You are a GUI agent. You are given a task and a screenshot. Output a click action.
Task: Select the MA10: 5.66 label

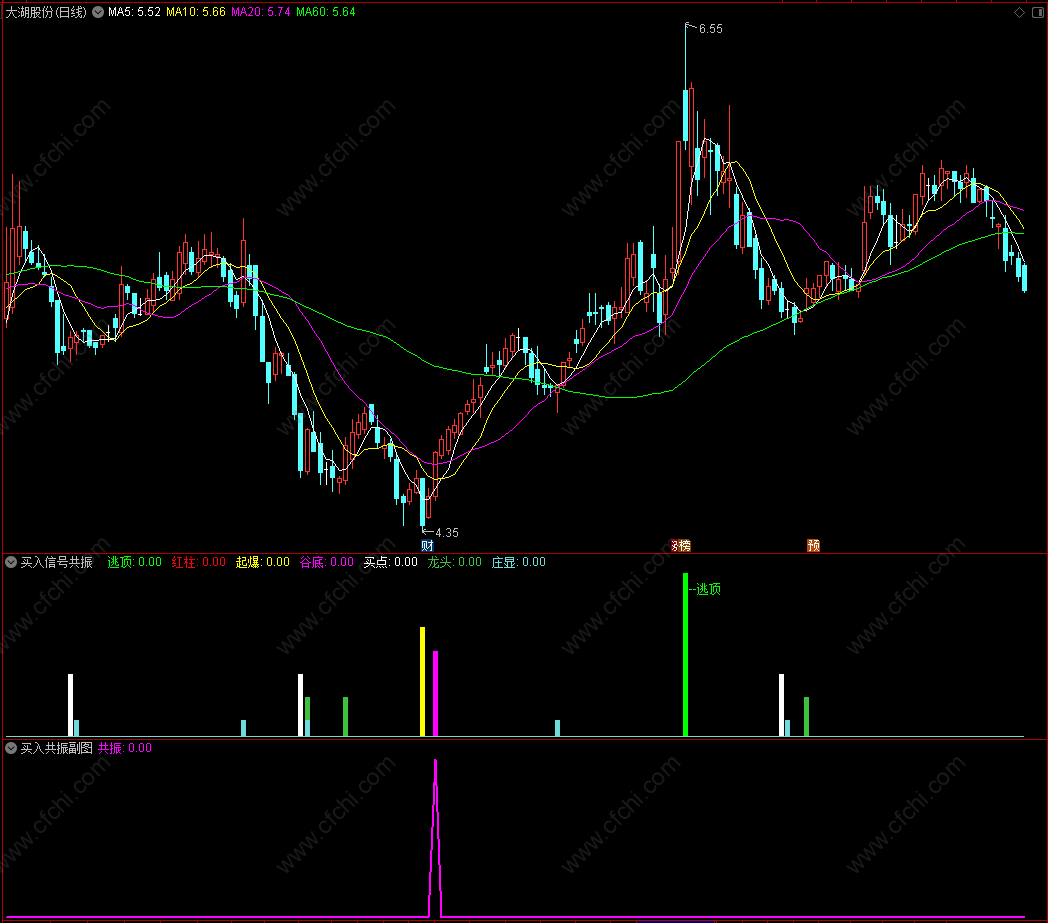tap(196, 12)
